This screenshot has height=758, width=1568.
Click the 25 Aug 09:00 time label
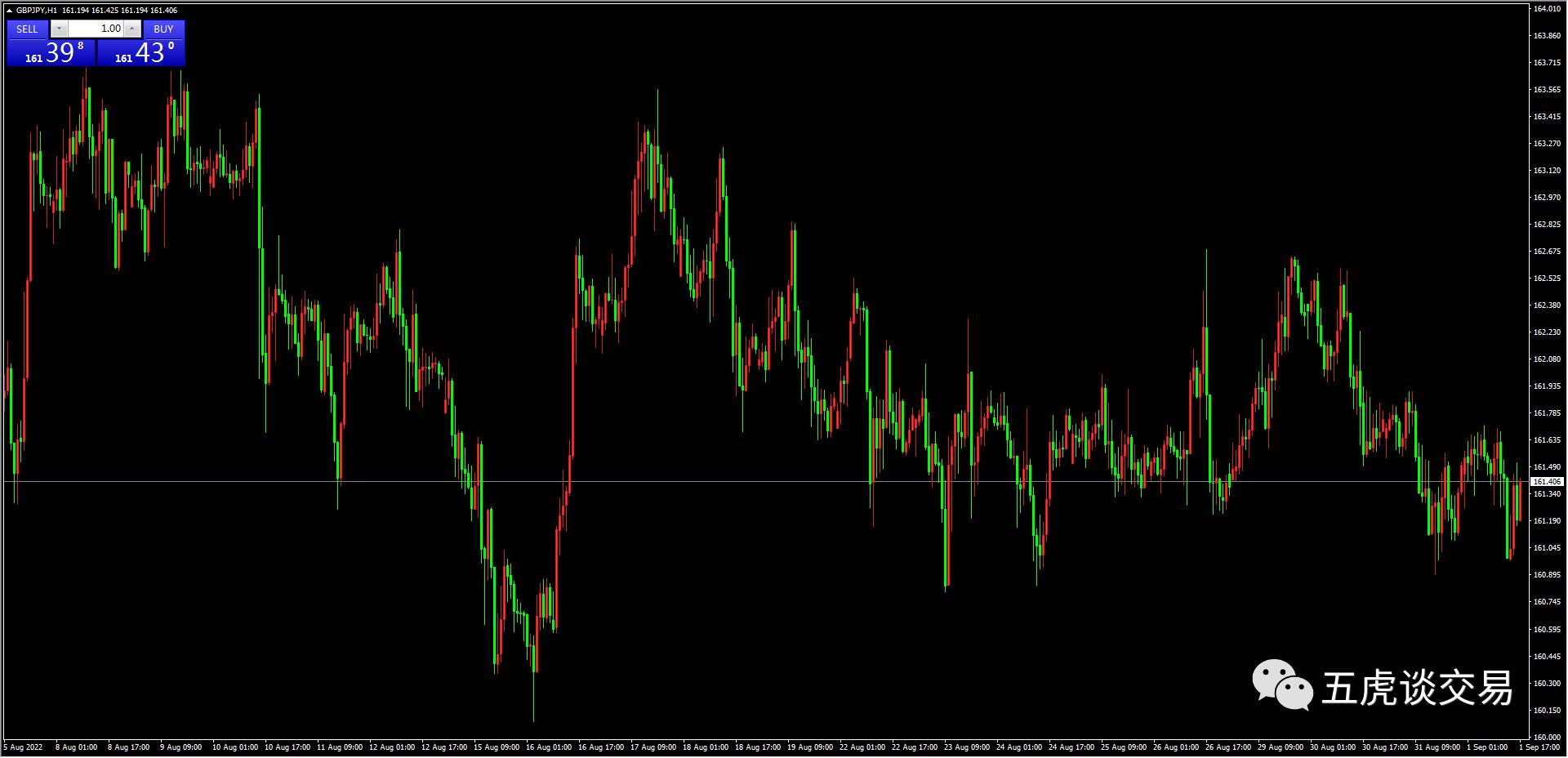[x=1124, y=747]
